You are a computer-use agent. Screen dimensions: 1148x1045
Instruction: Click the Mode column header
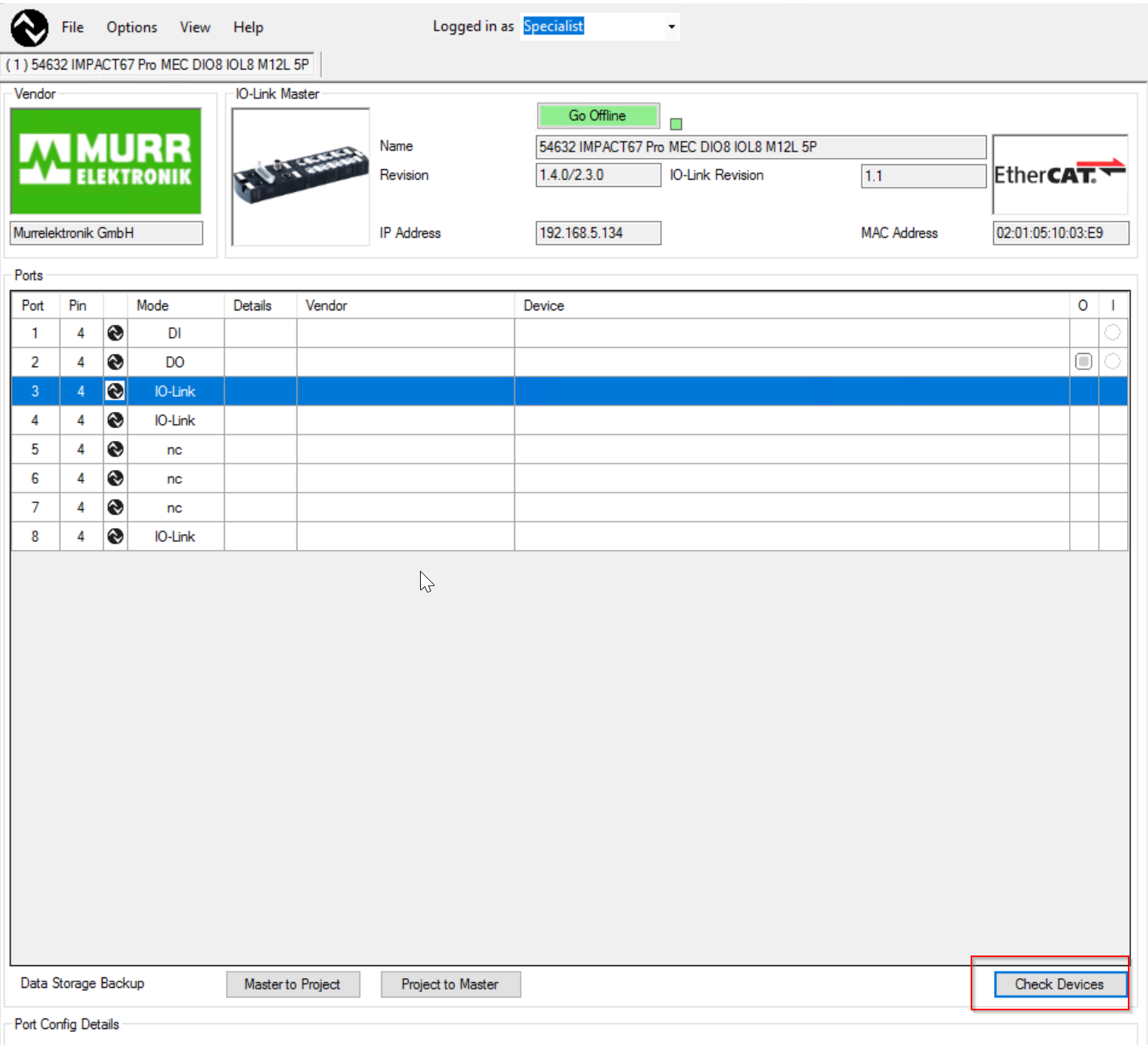tap(175, 306)
